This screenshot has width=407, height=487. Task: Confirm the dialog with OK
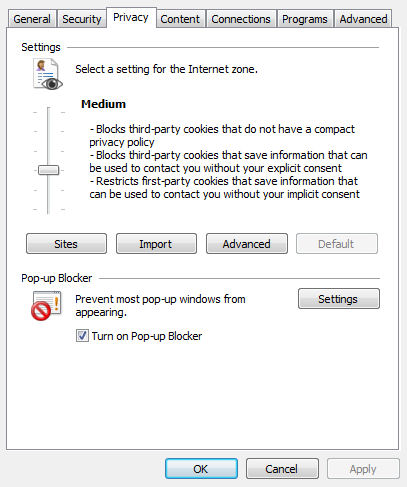201,469
